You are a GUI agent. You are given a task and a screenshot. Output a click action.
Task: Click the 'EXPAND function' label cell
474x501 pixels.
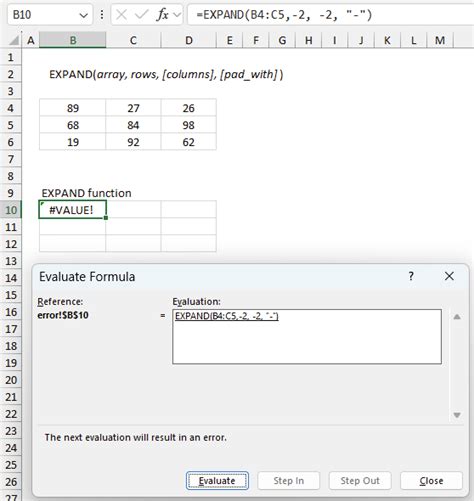[x=86, y=193]
